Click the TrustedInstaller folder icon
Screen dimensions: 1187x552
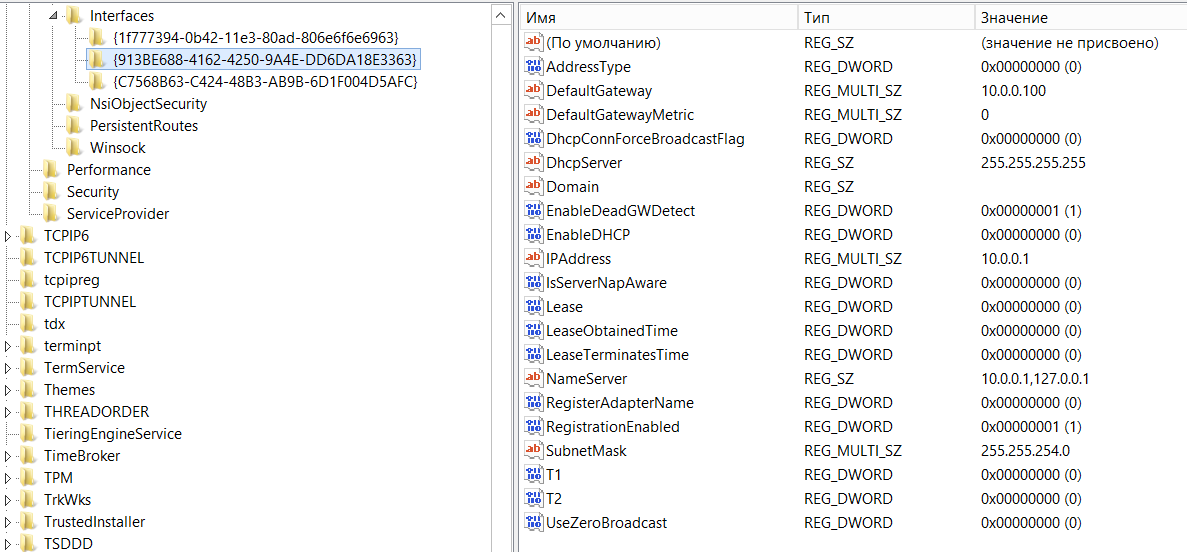coord(28,522)
